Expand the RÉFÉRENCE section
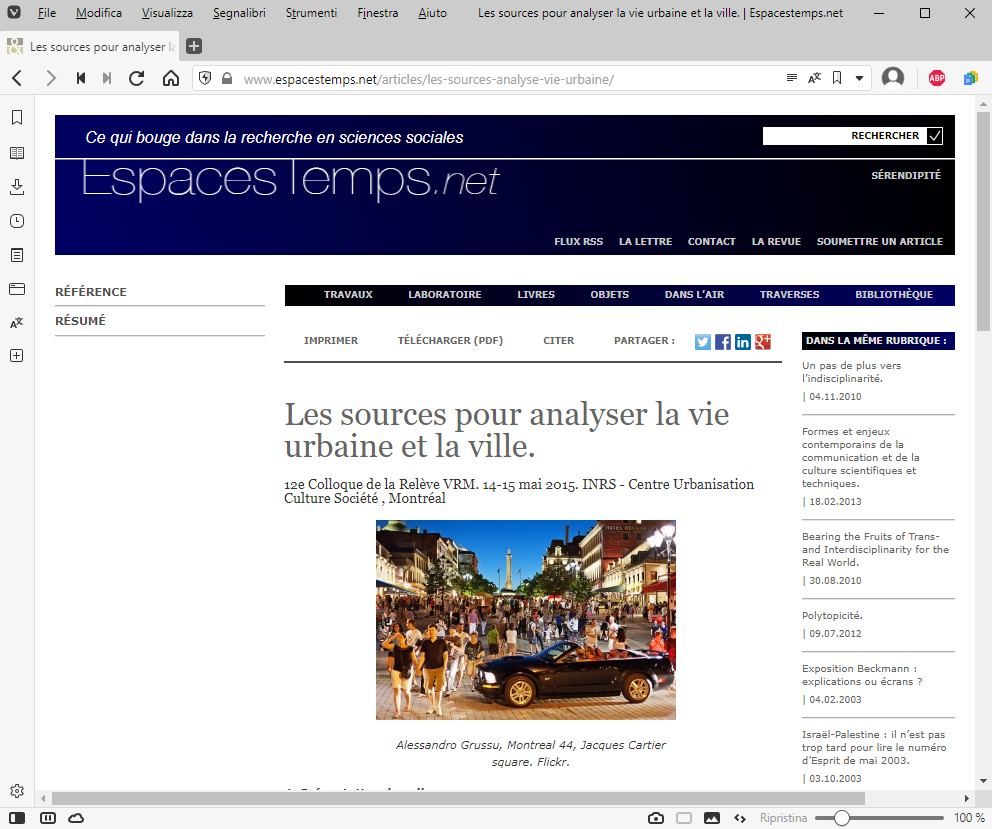 point(90,292)
